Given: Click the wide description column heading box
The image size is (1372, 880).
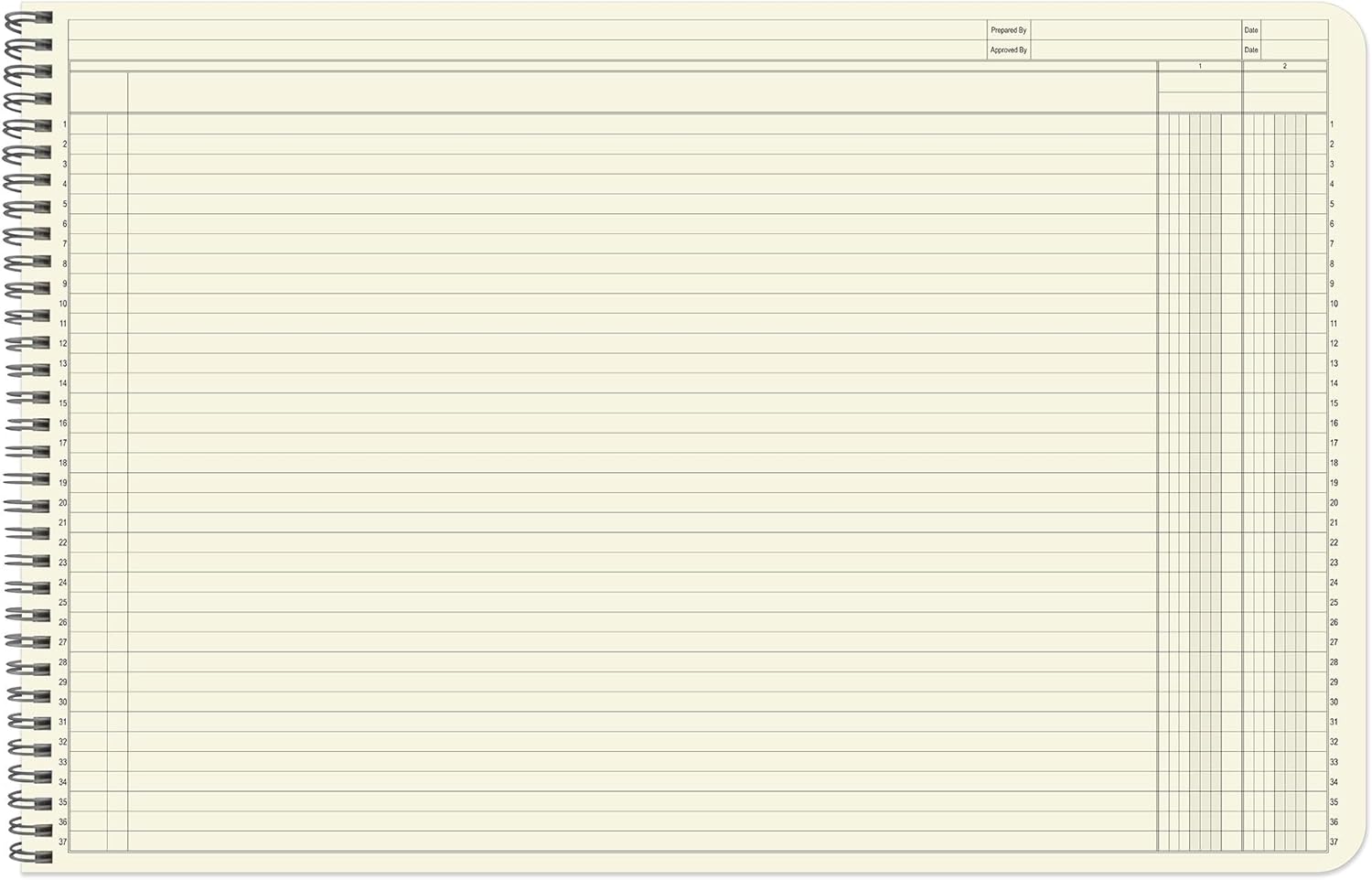Looking at the screenshot, I should (642, 92).
